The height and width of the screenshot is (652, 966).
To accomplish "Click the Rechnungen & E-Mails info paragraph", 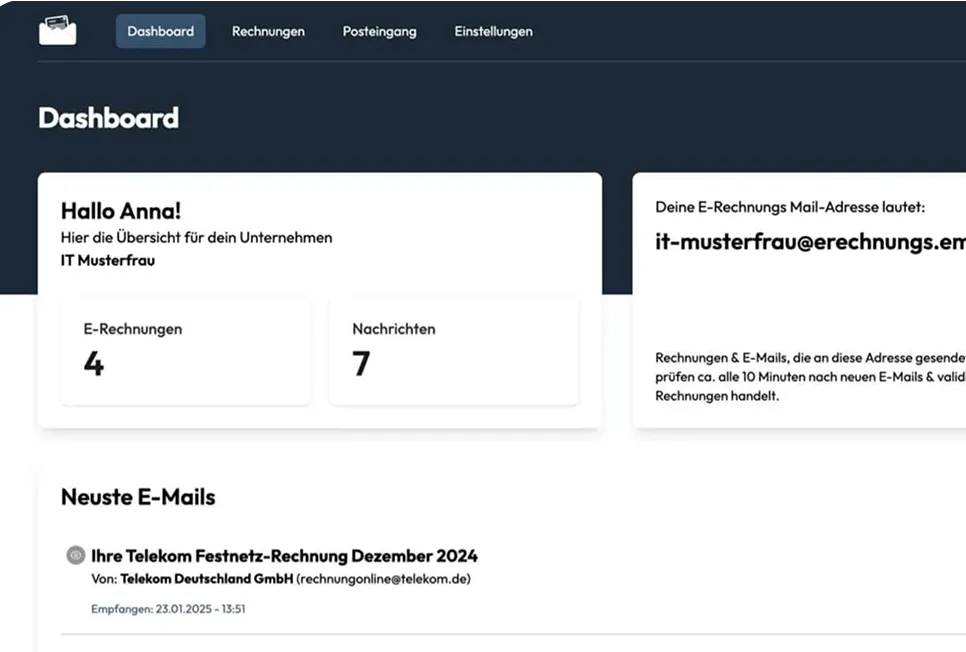I will (810, 376).
